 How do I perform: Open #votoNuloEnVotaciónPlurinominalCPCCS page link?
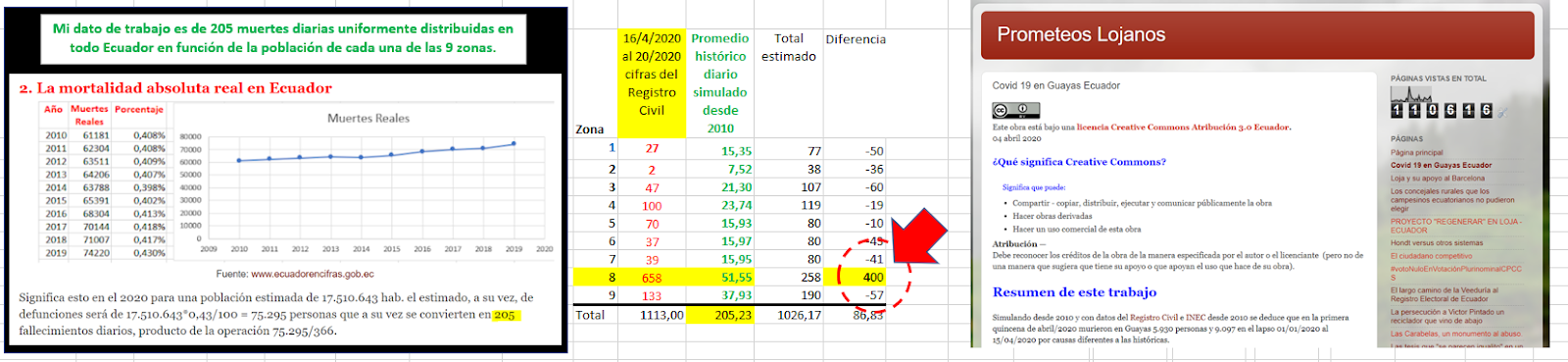pos(1456,273)
